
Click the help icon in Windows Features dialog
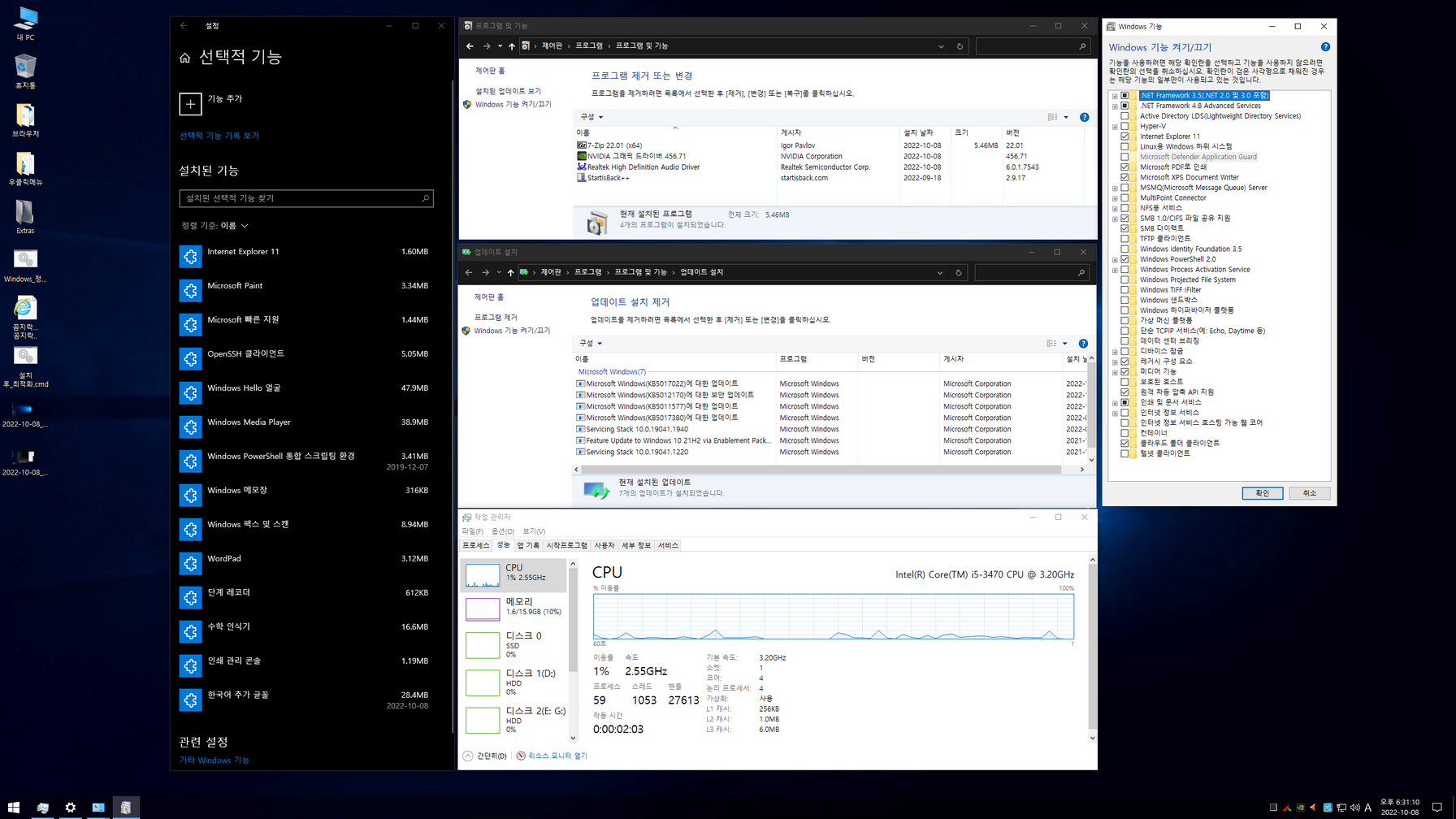tap(1325, 47)
